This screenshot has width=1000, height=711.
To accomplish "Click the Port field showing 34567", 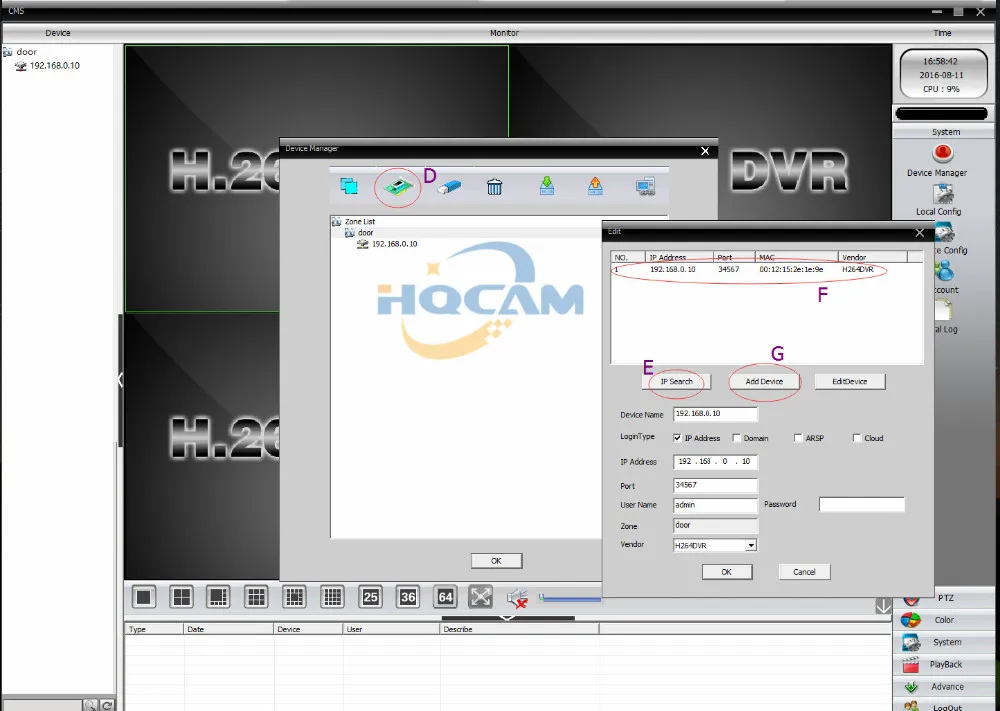I will click(x=715, y=485).
